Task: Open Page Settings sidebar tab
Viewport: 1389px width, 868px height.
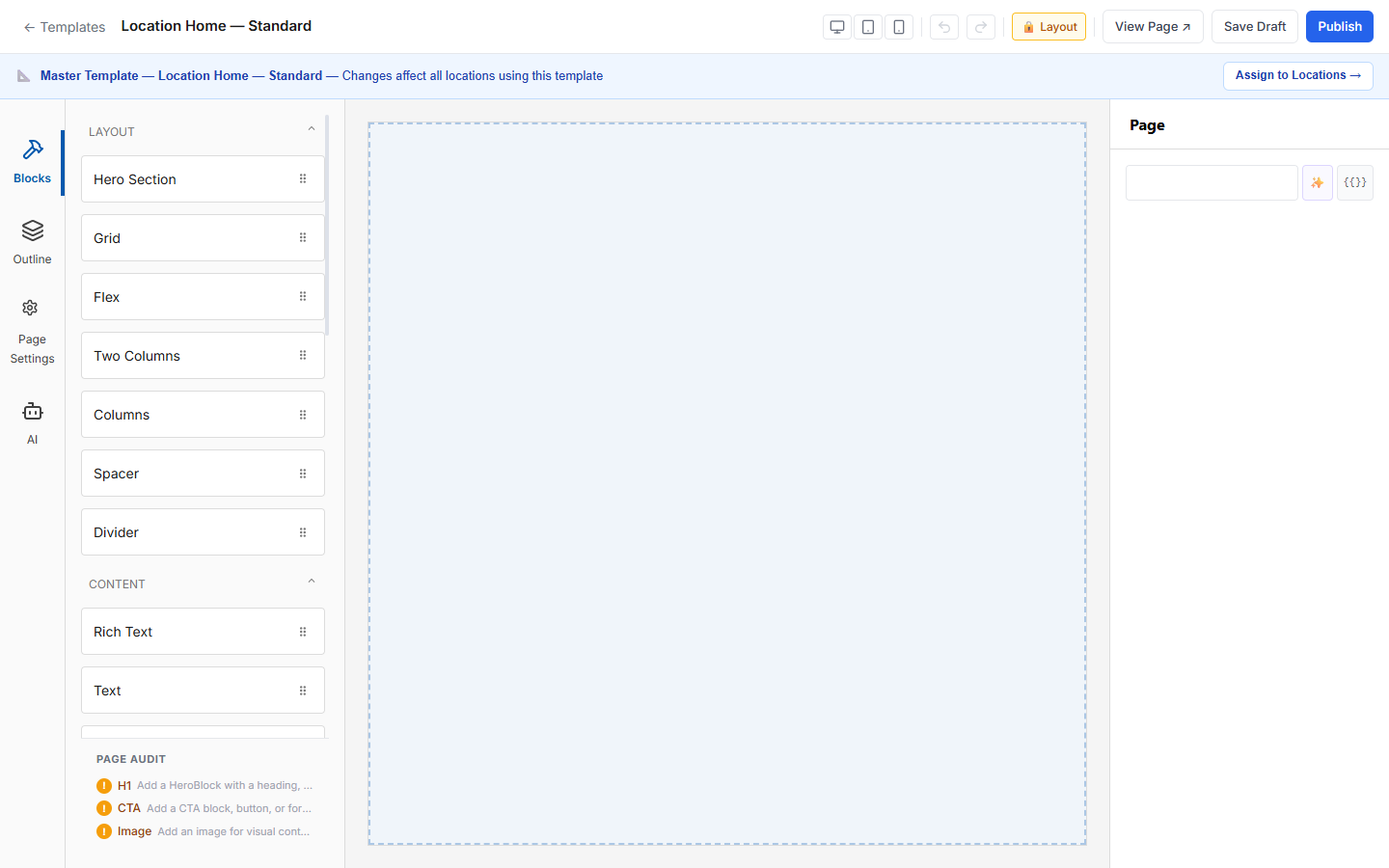Action: point(32,332)
